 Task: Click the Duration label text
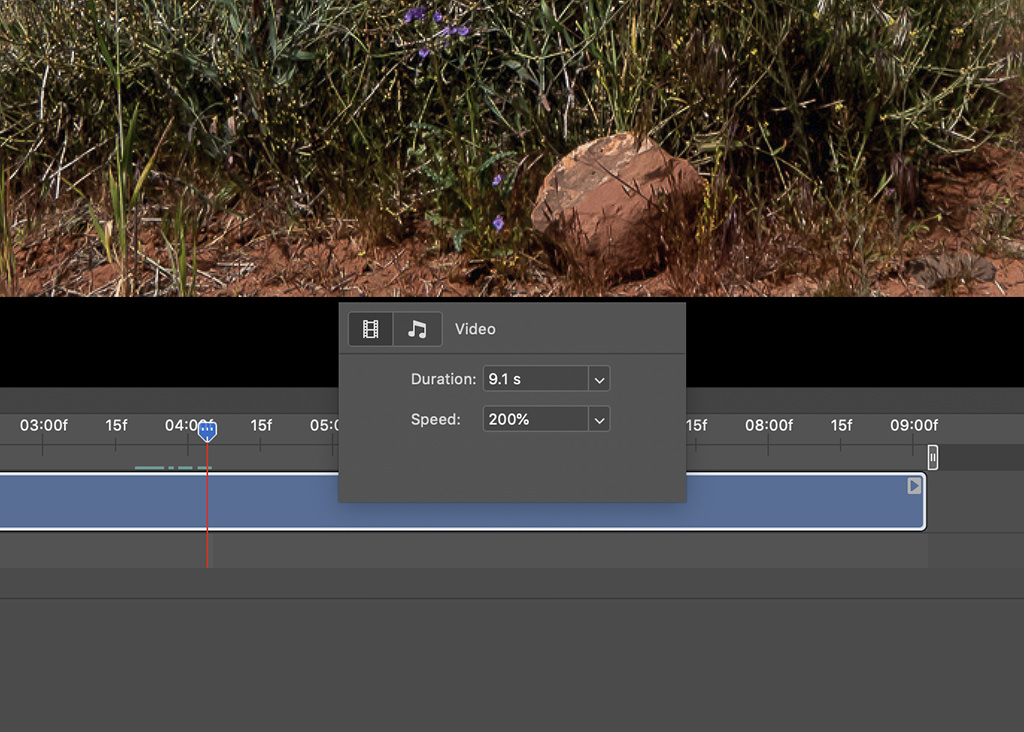pos(443,379)
